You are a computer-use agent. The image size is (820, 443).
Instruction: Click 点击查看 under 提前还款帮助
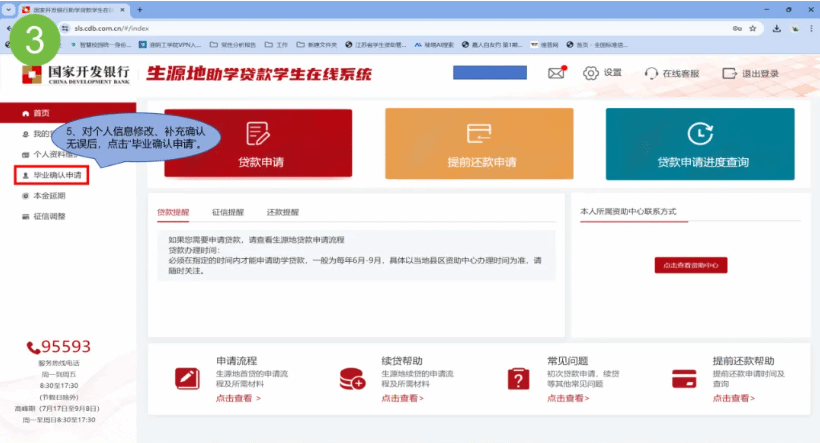click(734, 399)
